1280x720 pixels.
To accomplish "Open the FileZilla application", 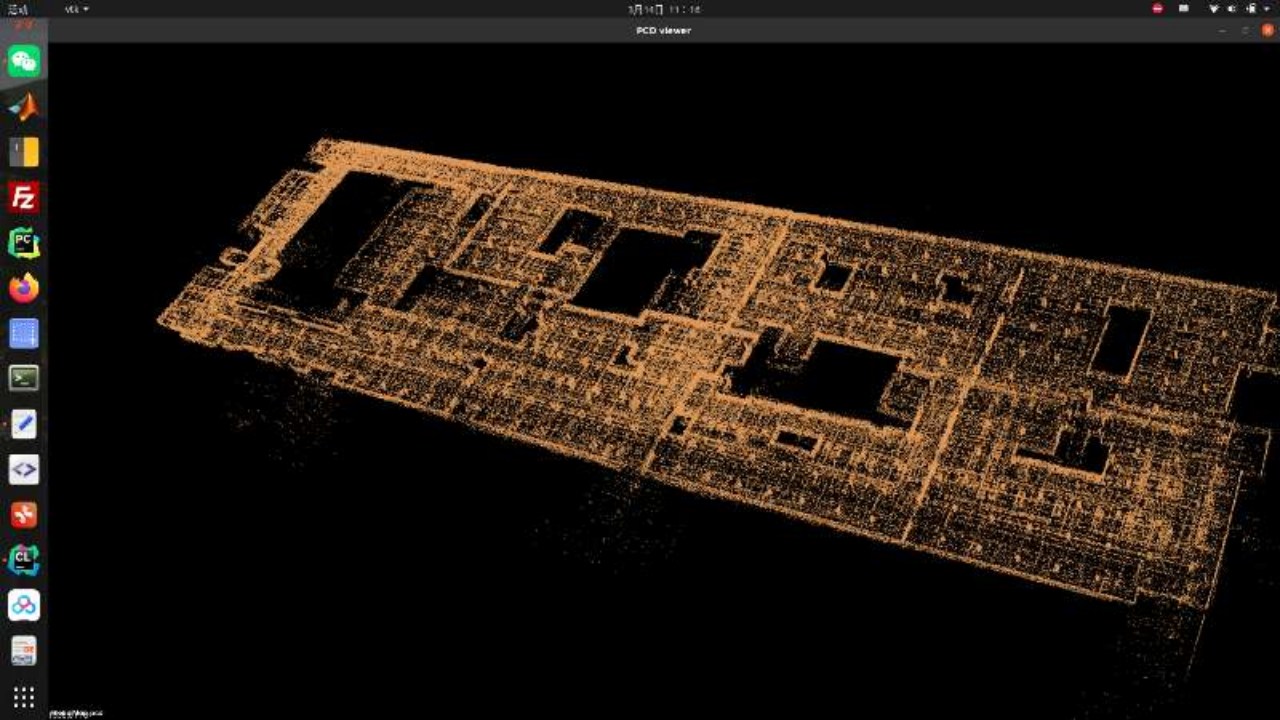I will [x=24, y=197].
